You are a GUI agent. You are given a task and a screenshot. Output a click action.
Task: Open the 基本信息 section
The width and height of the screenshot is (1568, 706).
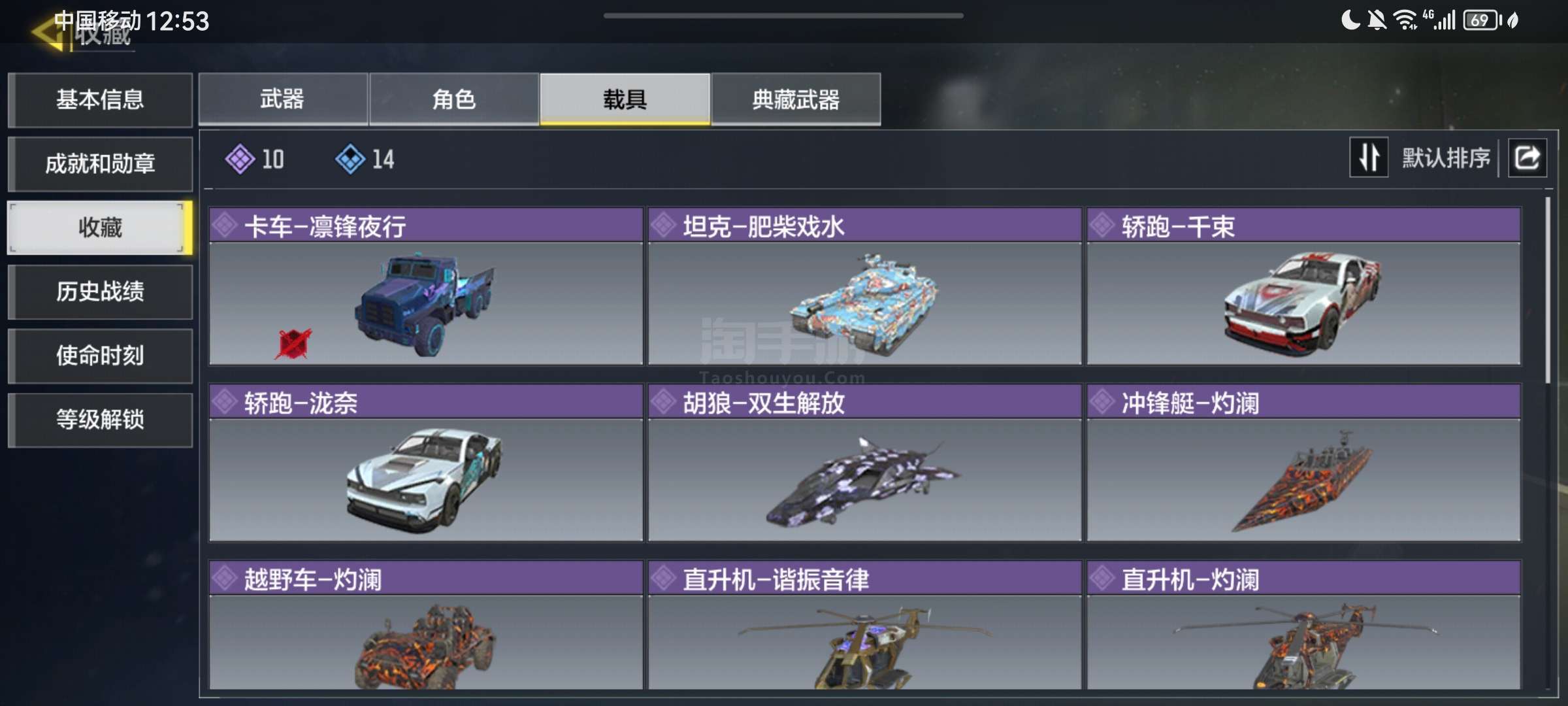[100, 99]
